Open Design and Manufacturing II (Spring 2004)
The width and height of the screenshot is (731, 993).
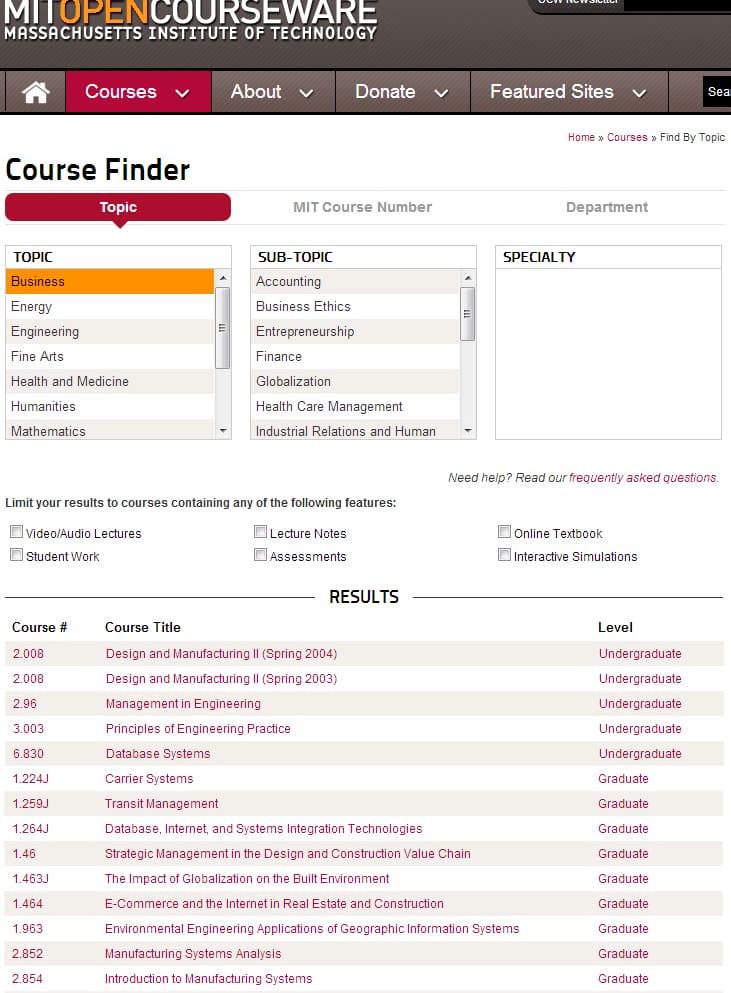[221, 654]
